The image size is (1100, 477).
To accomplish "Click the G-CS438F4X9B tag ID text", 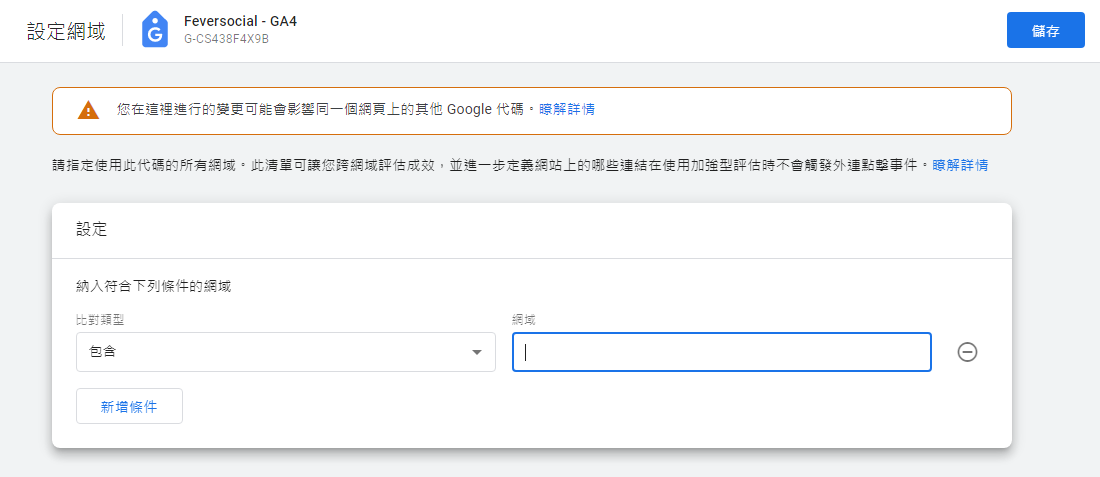I will pyautogui.click(x=226, y=40).
